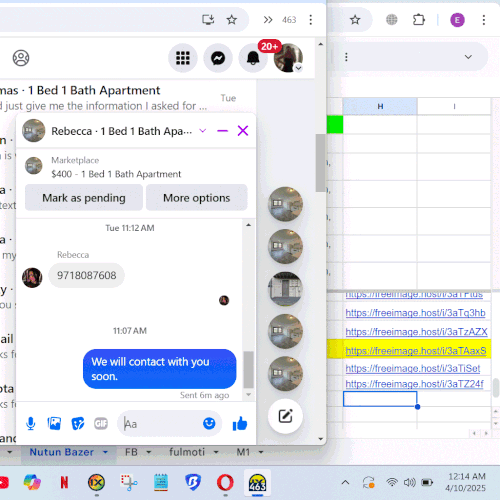Open the emoji picker in message box
The width and height of the screenshot is (500, 500).
click(x=209, y=424)
